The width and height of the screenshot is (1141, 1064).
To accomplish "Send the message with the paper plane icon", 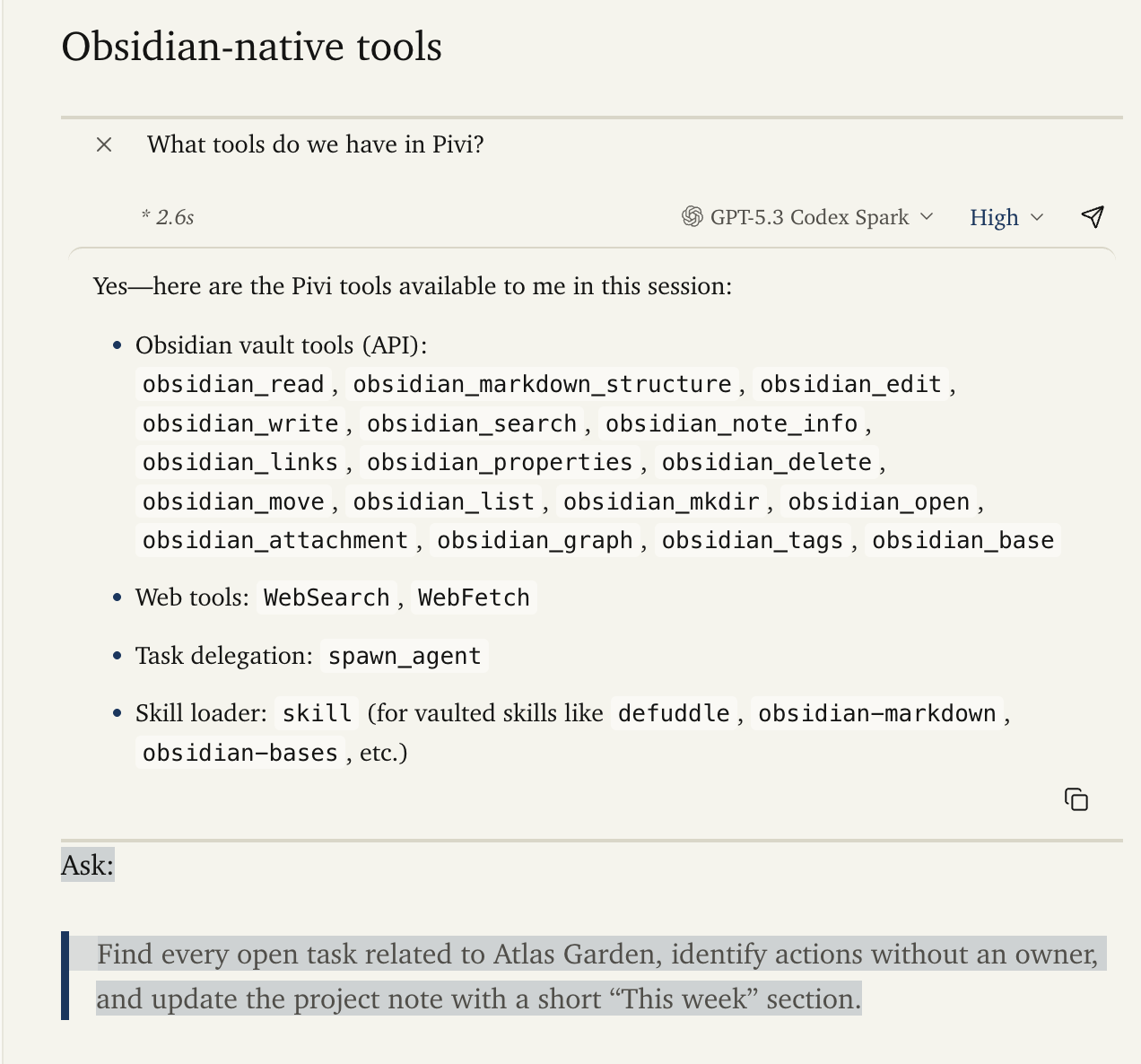I will tap(1092, 216).
